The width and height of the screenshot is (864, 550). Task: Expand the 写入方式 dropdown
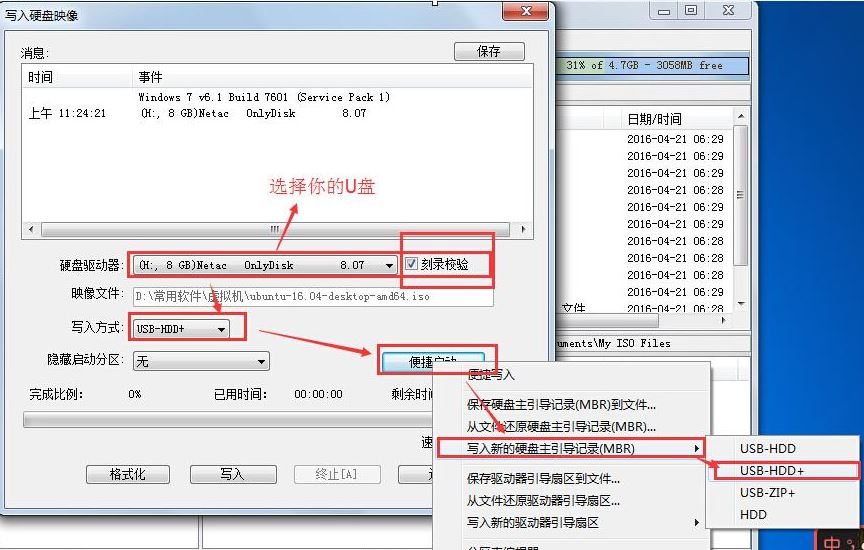click(221, 328)
